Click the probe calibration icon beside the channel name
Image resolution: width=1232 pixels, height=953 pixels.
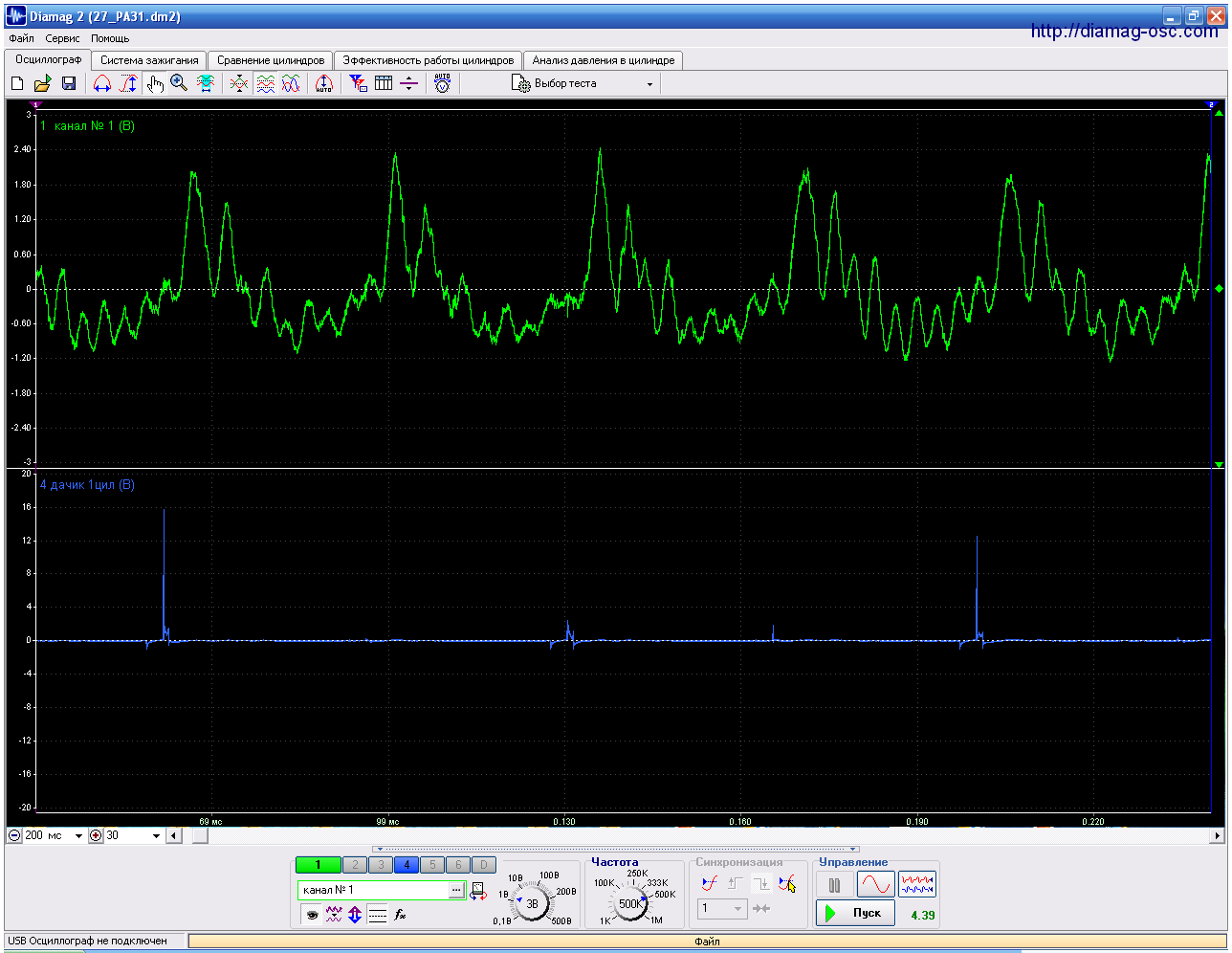pyautogui.click(x=478, y=892)
